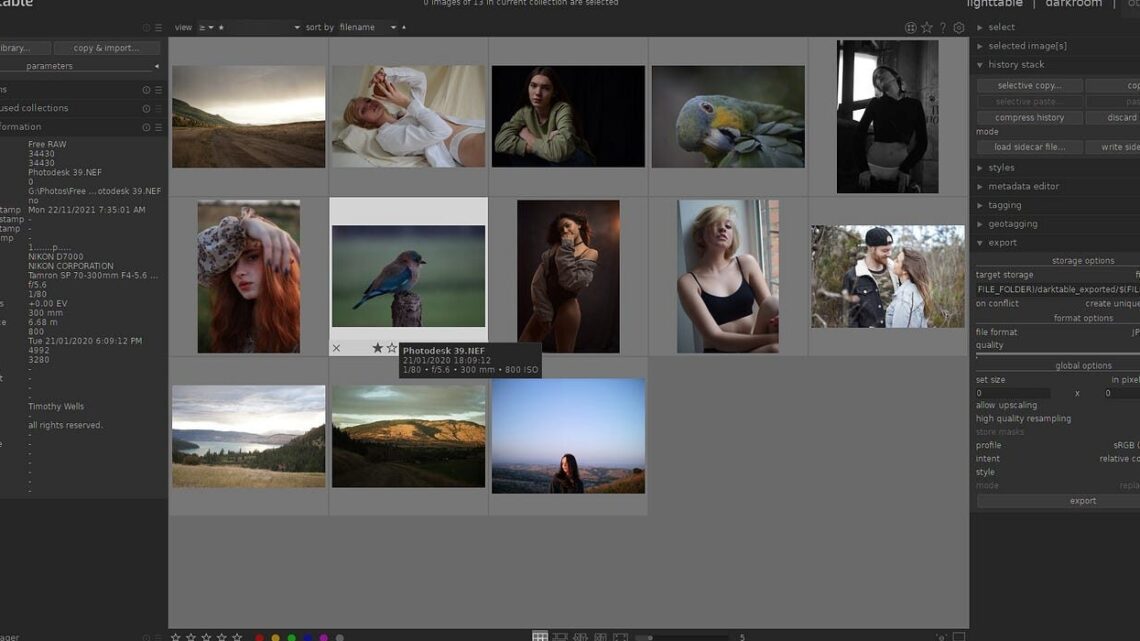Apply the purple color label
This screenshot has width=1140, height=641.
pyautogui.click(x=324, y=637)
